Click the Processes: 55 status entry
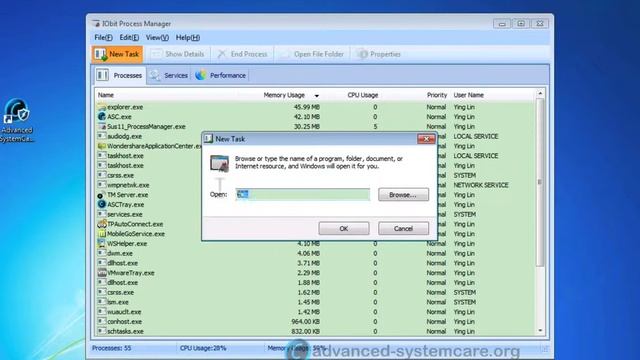The width and height of the screenshot is (640, 360). click(x=112, y=348)
